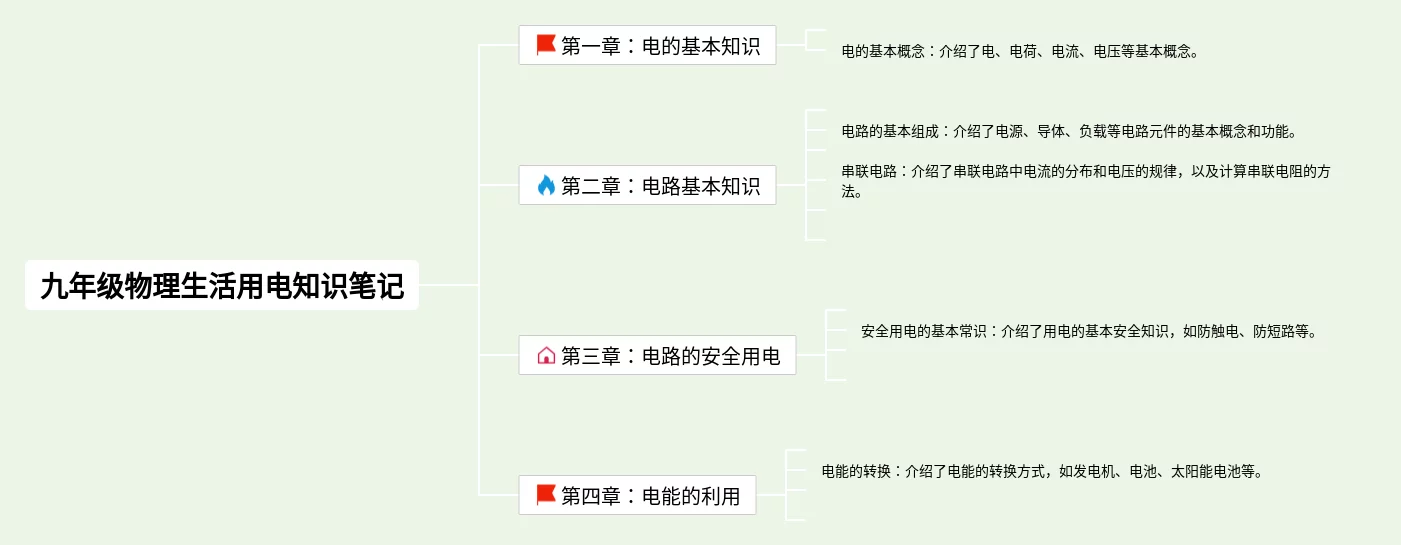Select the 第一章：电的基本知识 node
Viewport: 1401px width, 545px height.
pyautogui.click(x=647, y=45)
